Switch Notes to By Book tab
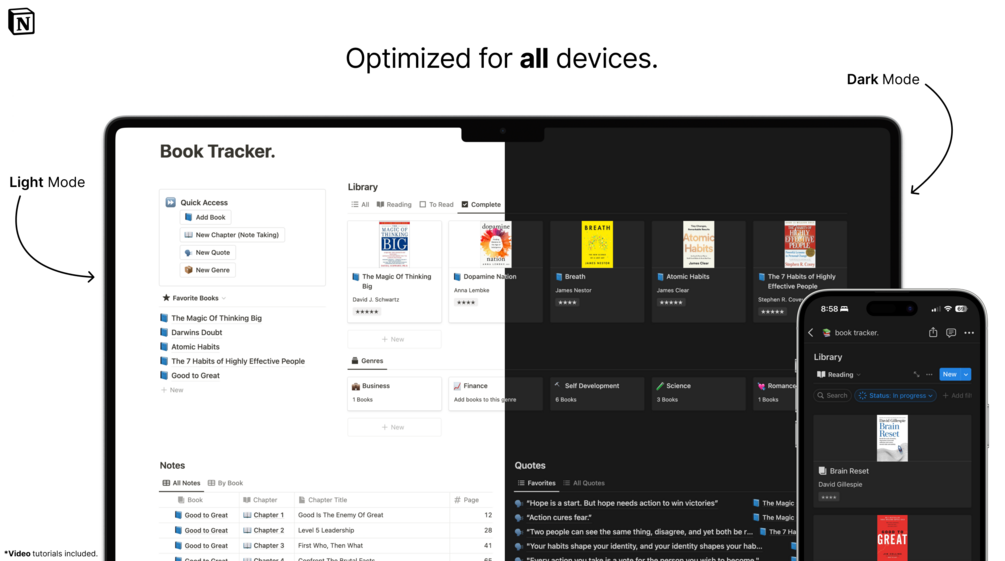The height and width of the screenshot is (561, 1005). pos(226,483)
